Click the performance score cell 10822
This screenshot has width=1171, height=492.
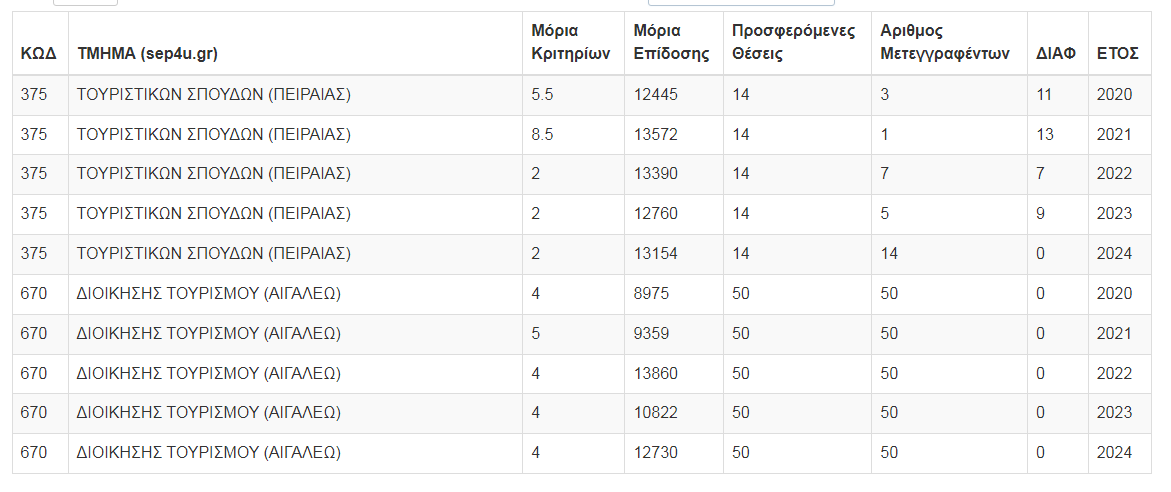coord(656,413)
